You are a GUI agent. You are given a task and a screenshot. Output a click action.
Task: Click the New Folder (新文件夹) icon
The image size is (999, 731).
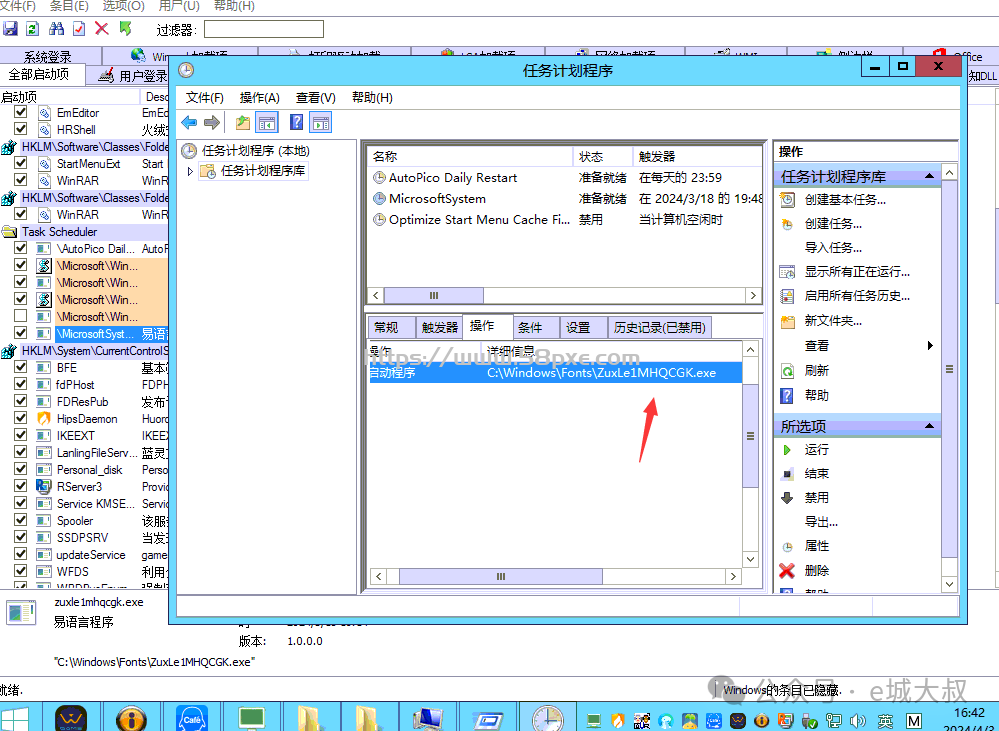click(787, 322)
